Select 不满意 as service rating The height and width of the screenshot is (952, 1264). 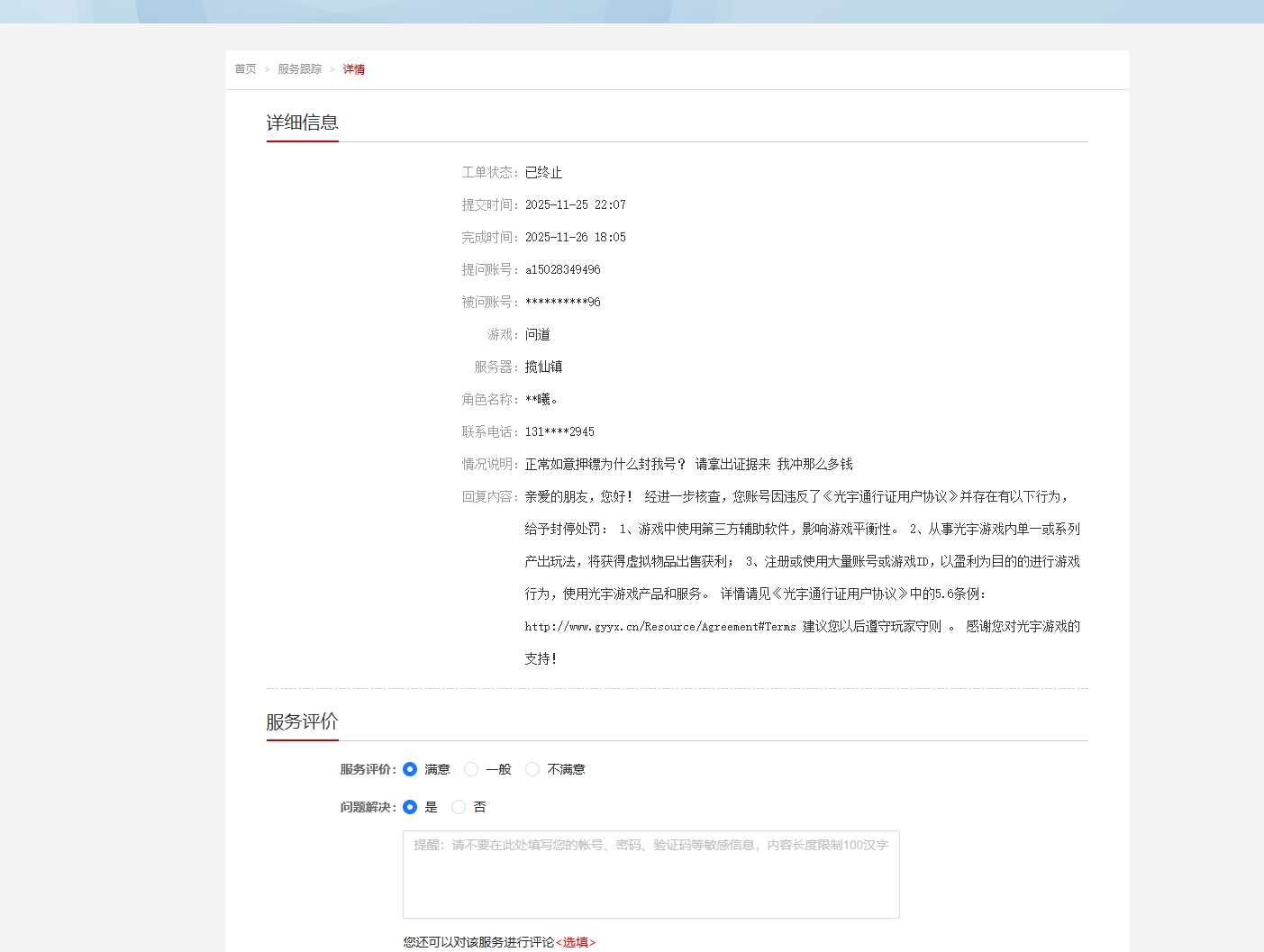[x=532, y=769]
